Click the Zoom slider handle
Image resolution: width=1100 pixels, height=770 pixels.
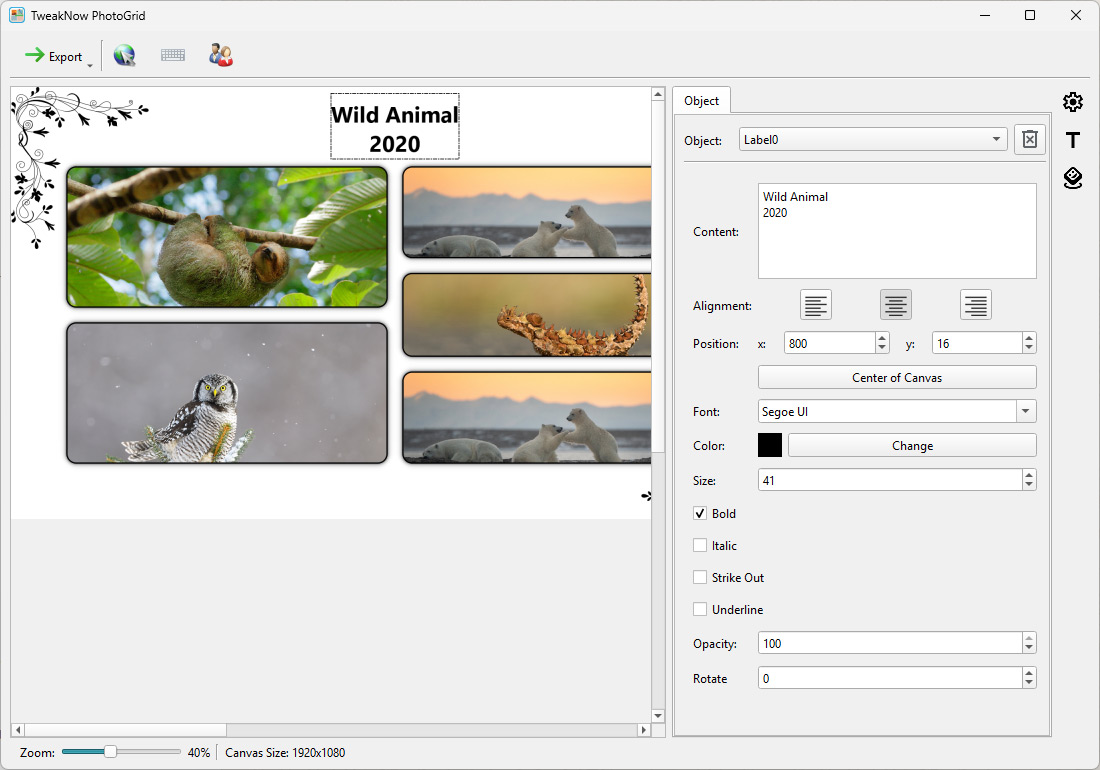coord(110,752)
